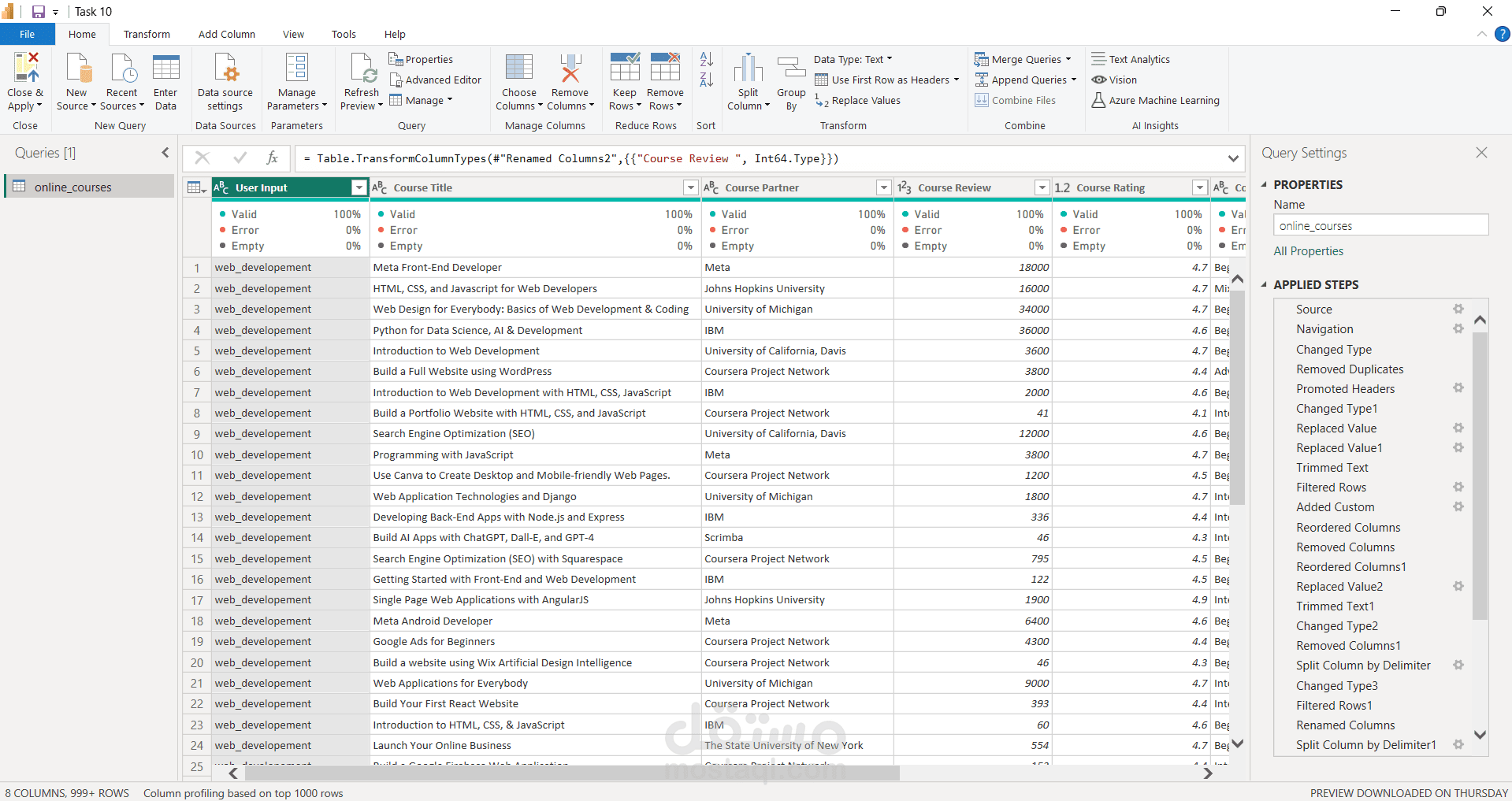Sort ascending with the A-Z icon
The height and width of the screenshot is (801, 1512).
point(706,59)
